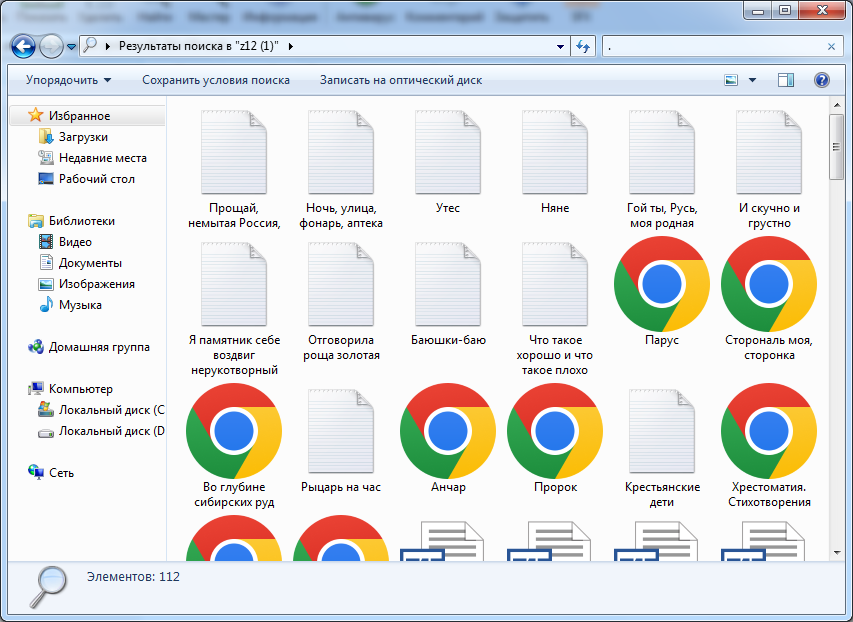Select the text file Няне

pos(555,162)
